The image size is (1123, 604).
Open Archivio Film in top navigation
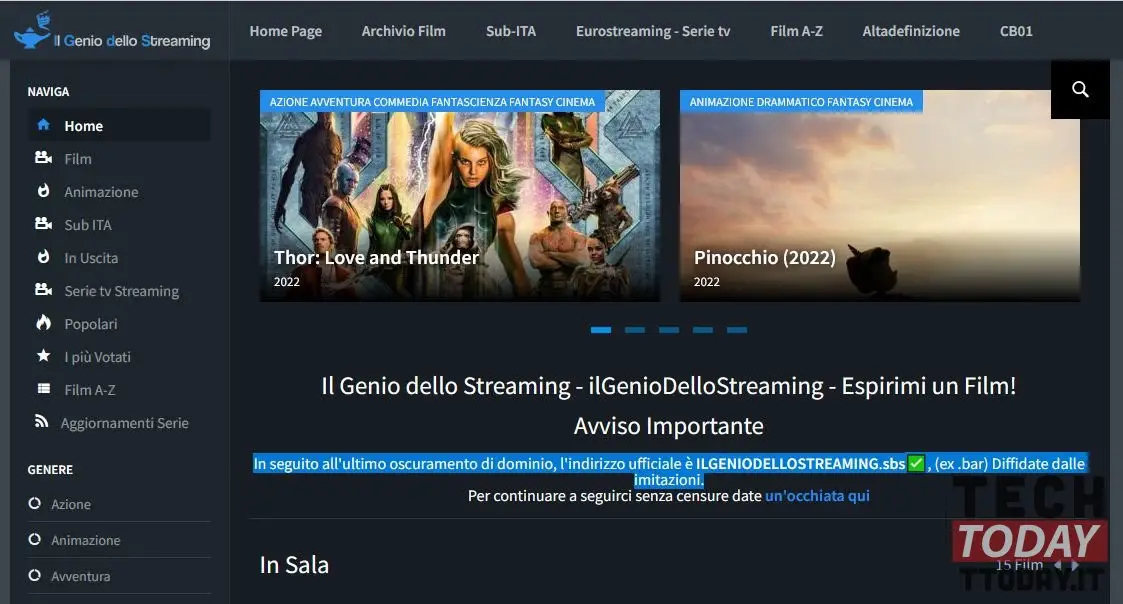[403, 31]
